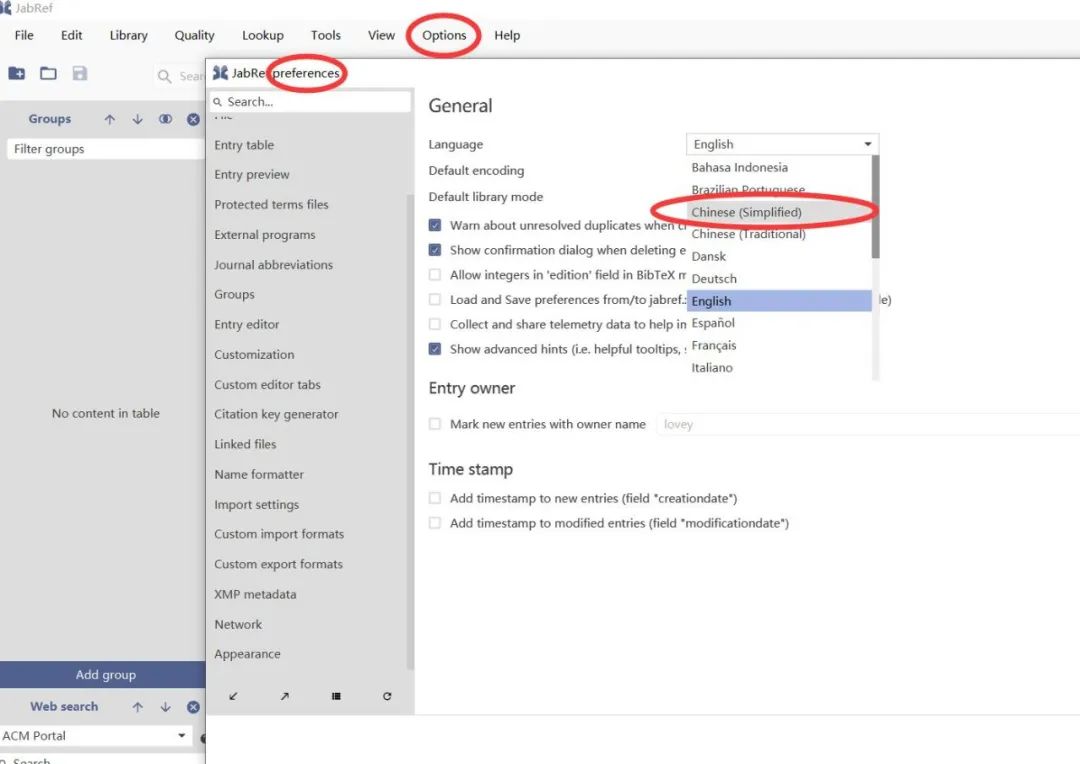Open the Quality menu
The width and height of the screenshot is (1080, 764).
coord(194,35)
